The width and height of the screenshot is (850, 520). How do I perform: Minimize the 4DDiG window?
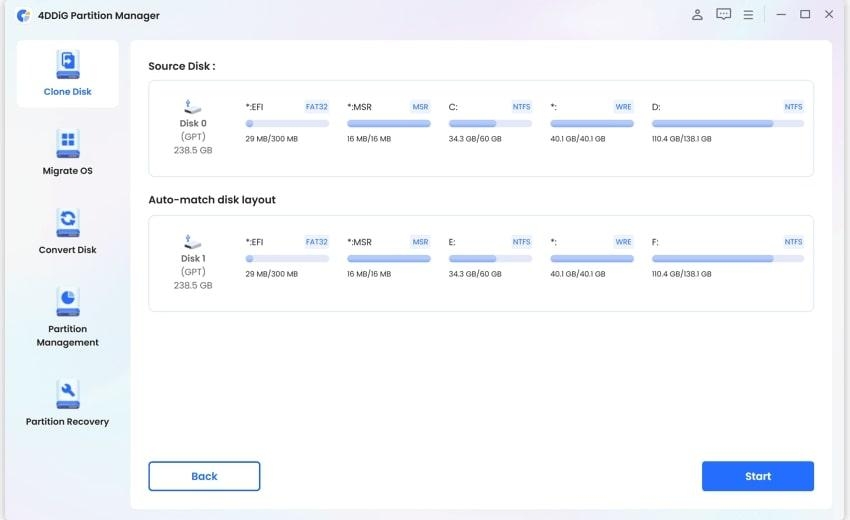pyautogui.click(x=781, y=15)
